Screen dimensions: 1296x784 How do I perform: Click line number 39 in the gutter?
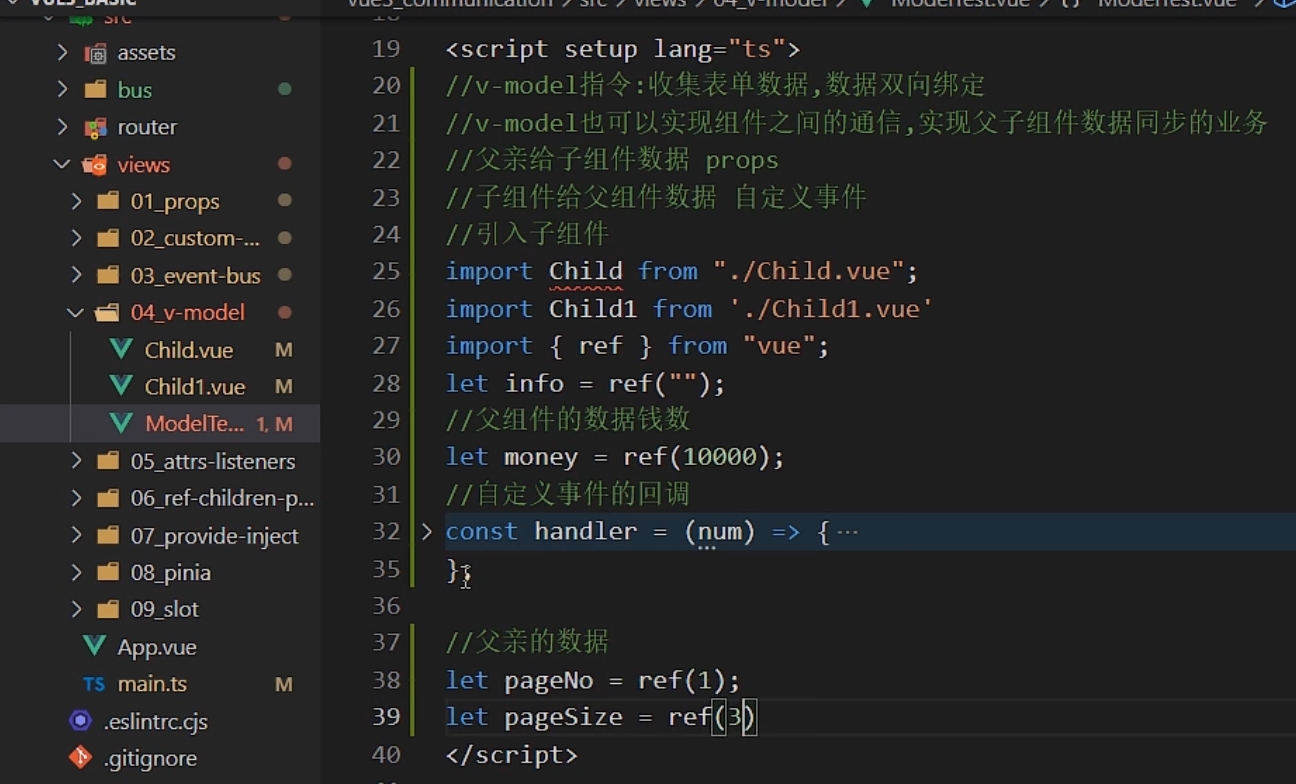click(x=386, y=717)
